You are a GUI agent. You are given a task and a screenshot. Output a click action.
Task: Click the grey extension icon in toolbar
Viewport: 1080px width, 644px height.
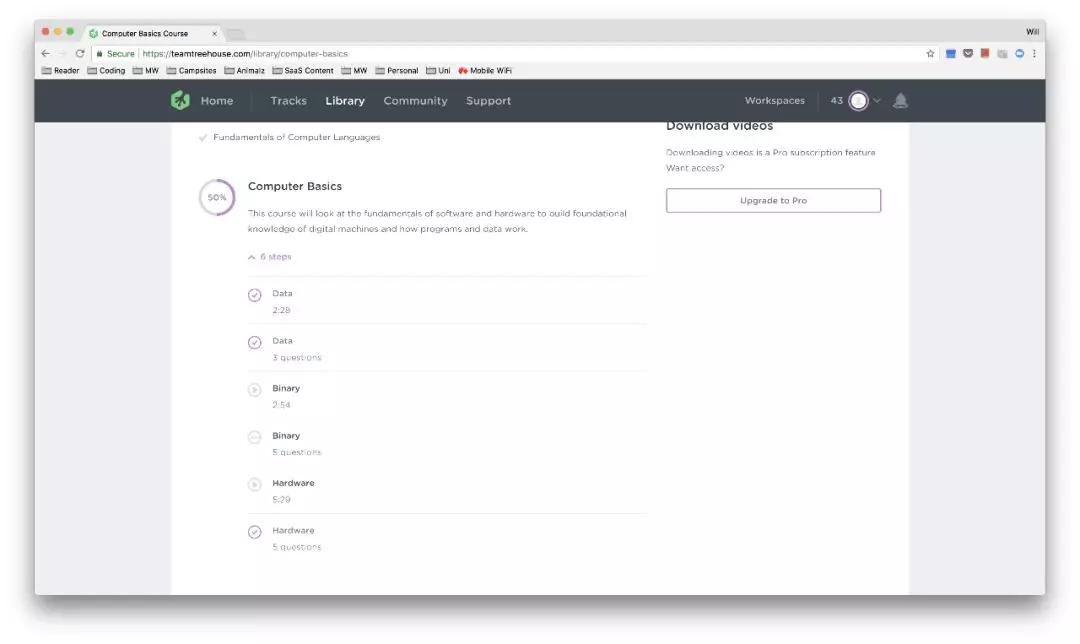click(1002, 54)
